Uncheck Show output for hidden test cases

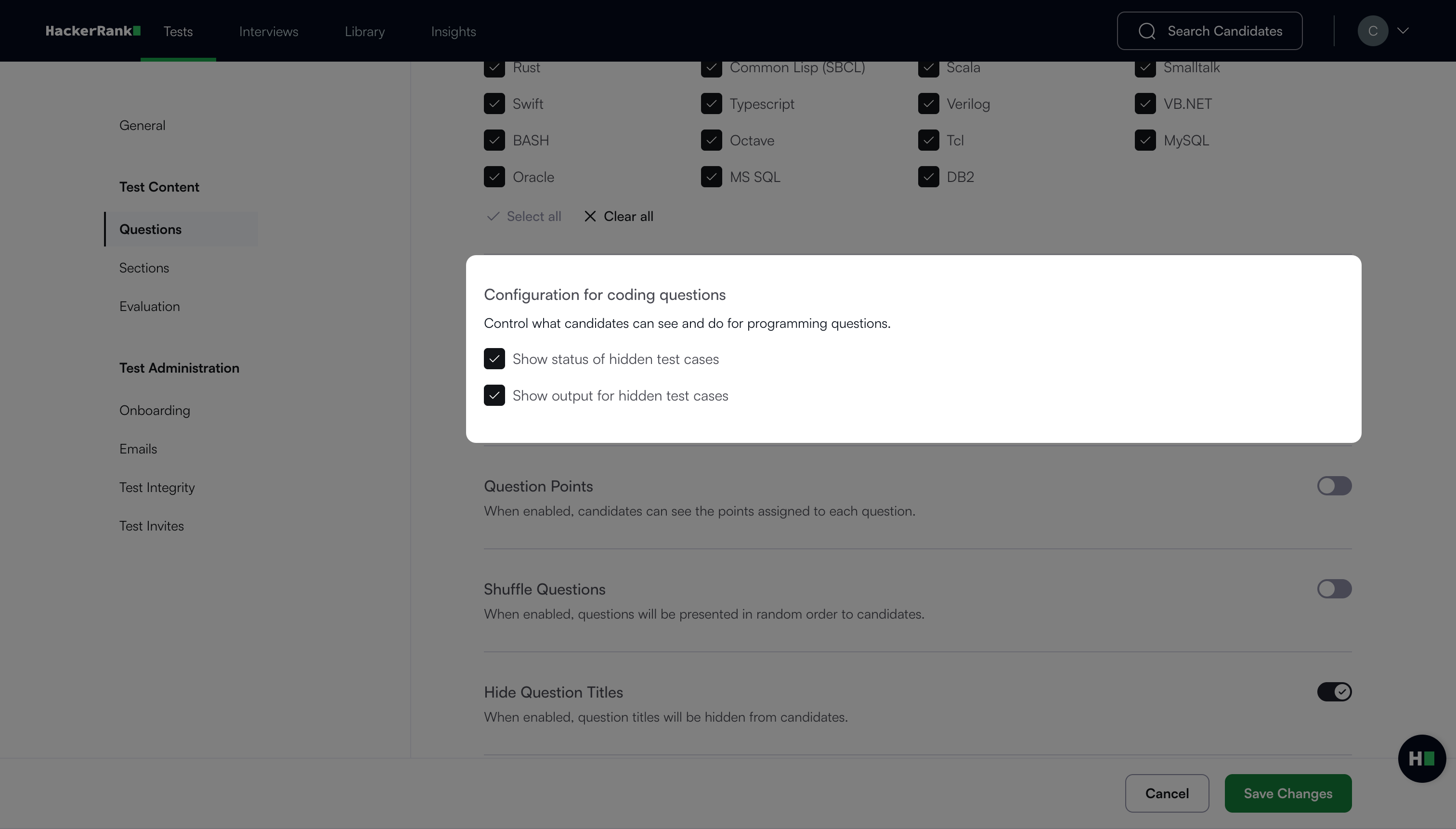494,395
